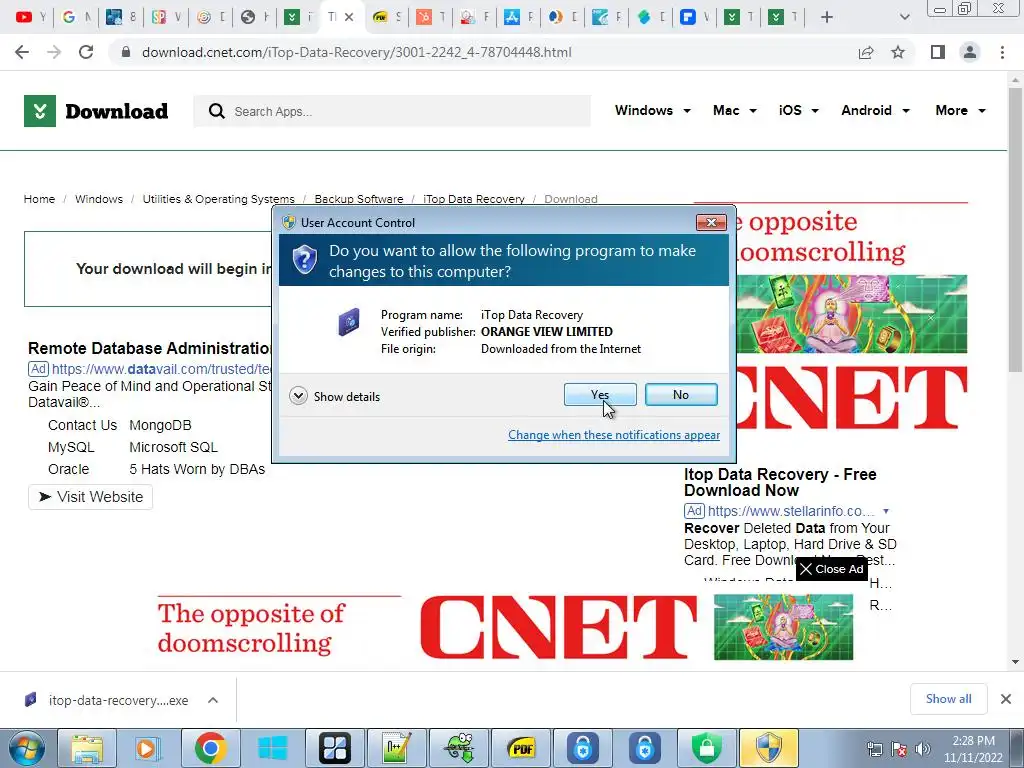
Task: Open the green shield lock taskbar icon
Action: click(x=707, y=748)
